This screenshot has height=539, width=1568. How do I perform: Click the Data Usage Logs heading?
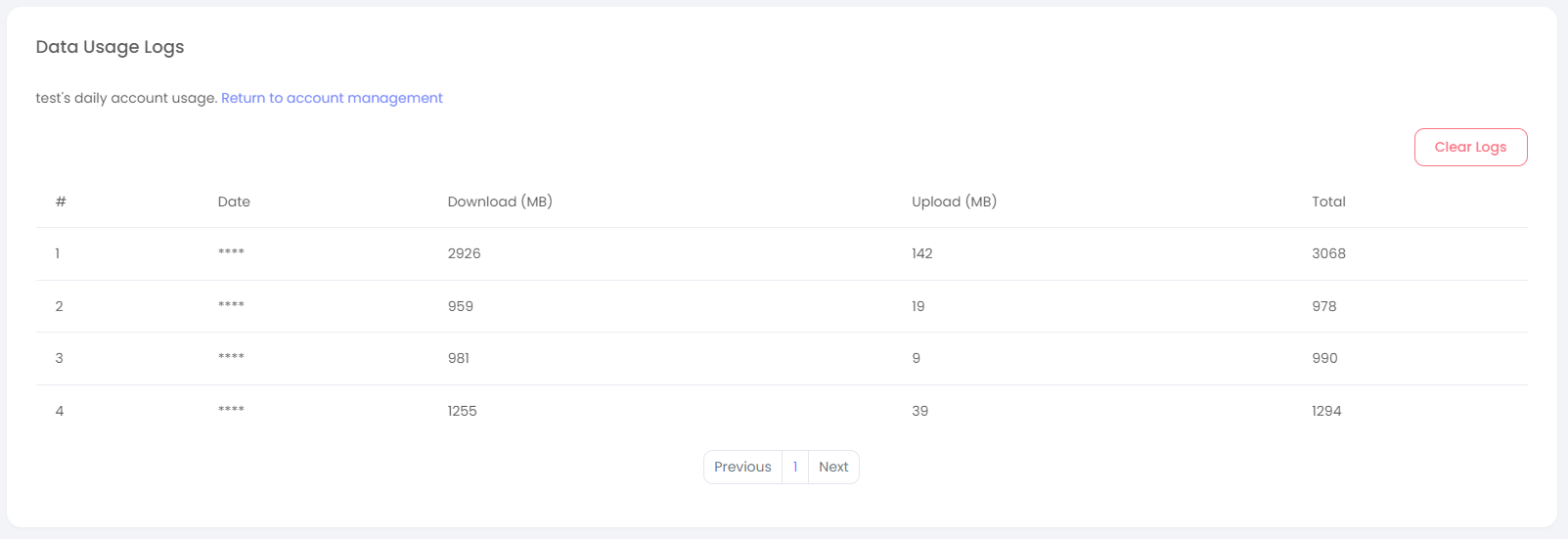coord(110,47)
